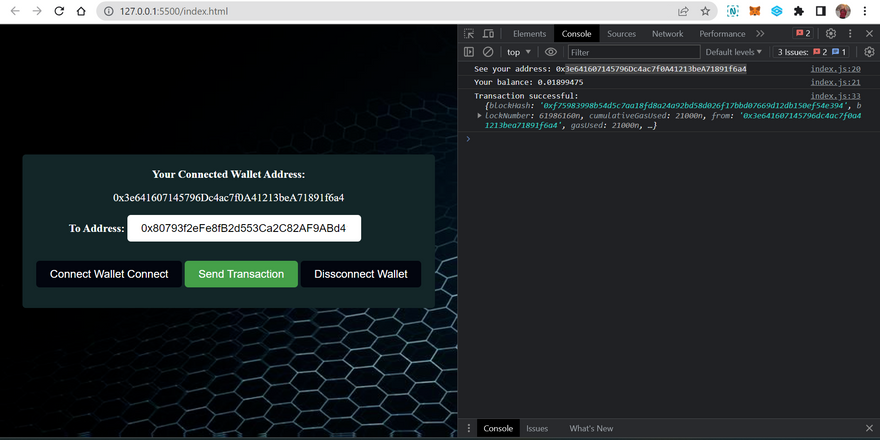This screenshot has height=440, width=880.
Task: Toggle the console sidebar panel
Action: pos(469,52)
